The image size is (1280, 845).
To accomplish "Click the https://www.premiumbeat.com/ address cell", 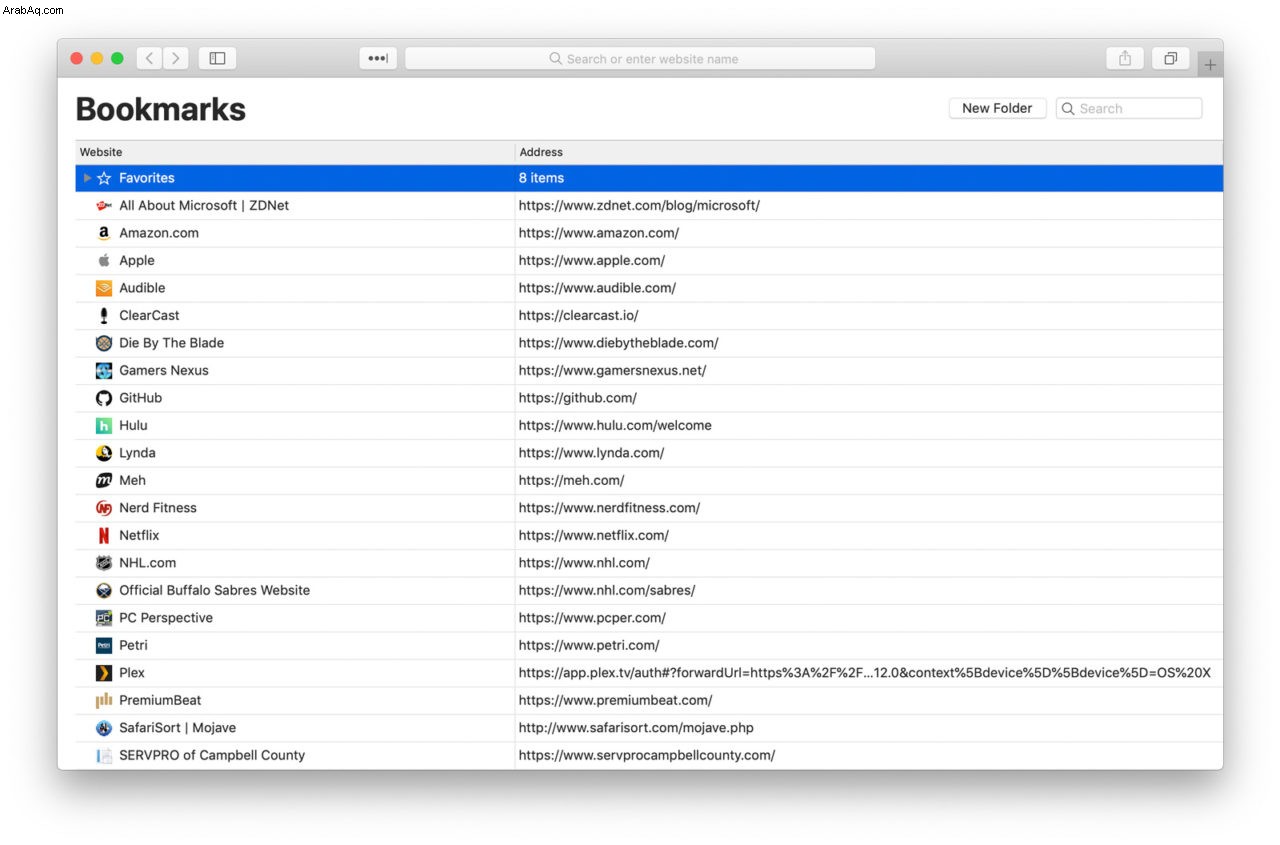I will (x=615, y=701).
